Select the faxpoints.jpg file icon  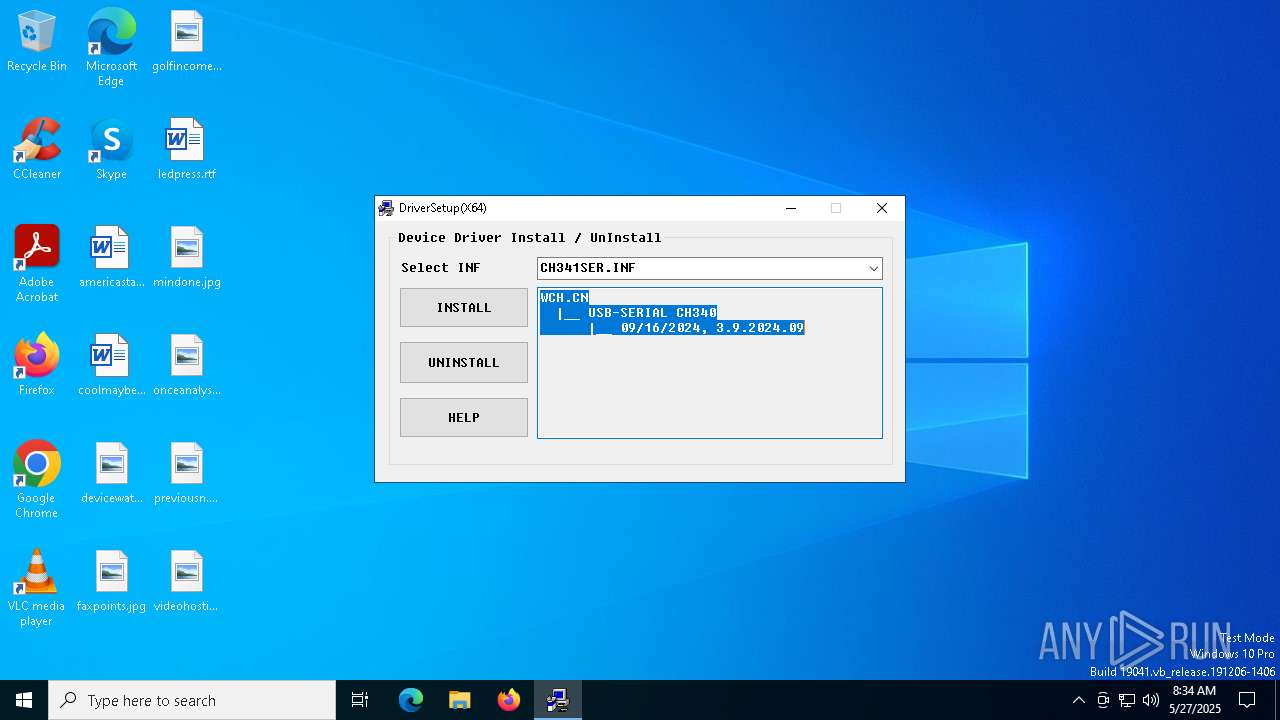pyautogui.click(x=111, y=582)
